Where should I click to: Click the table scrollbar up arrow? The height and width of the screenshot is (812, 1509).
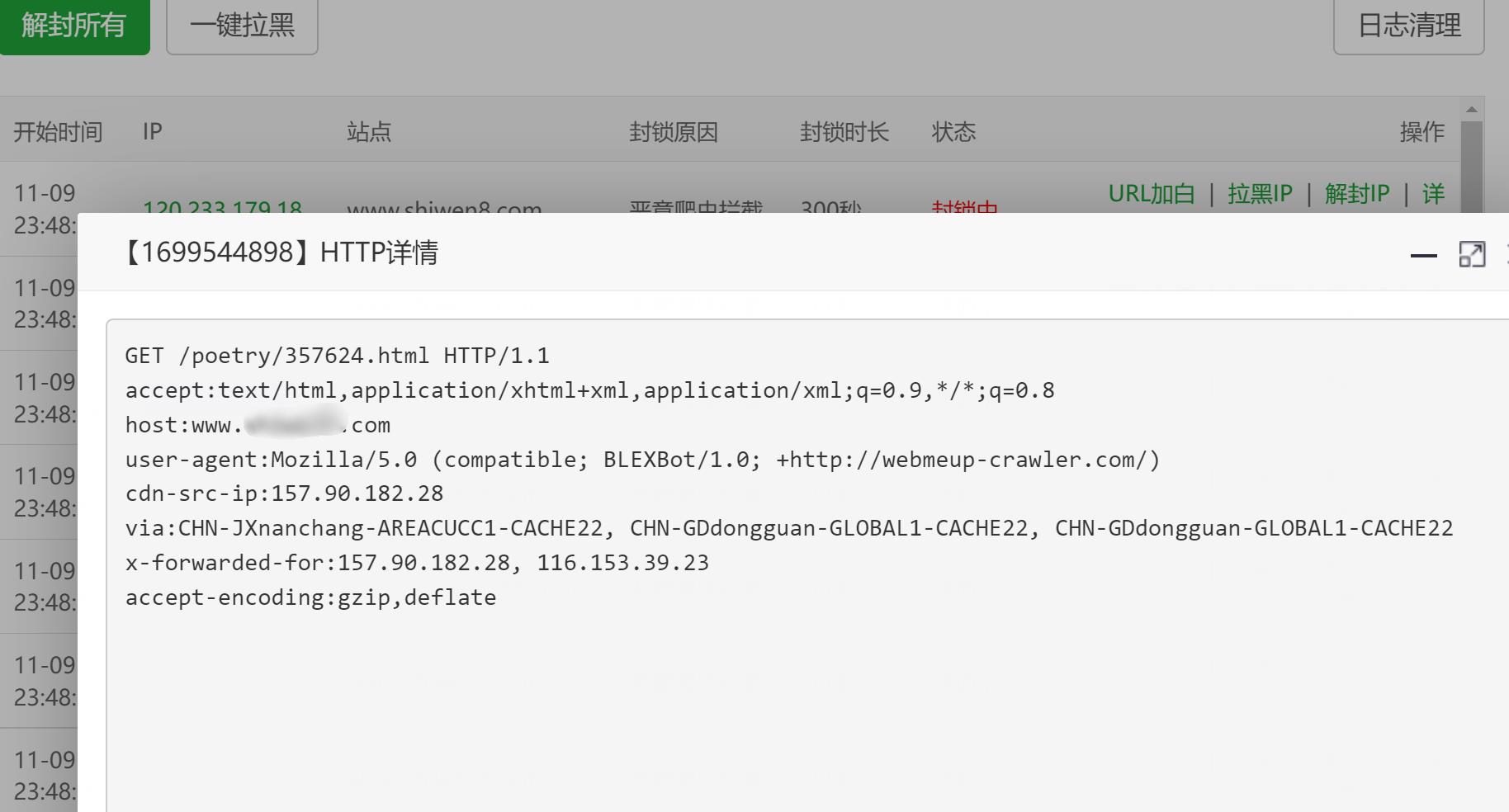pos(1471,110)
